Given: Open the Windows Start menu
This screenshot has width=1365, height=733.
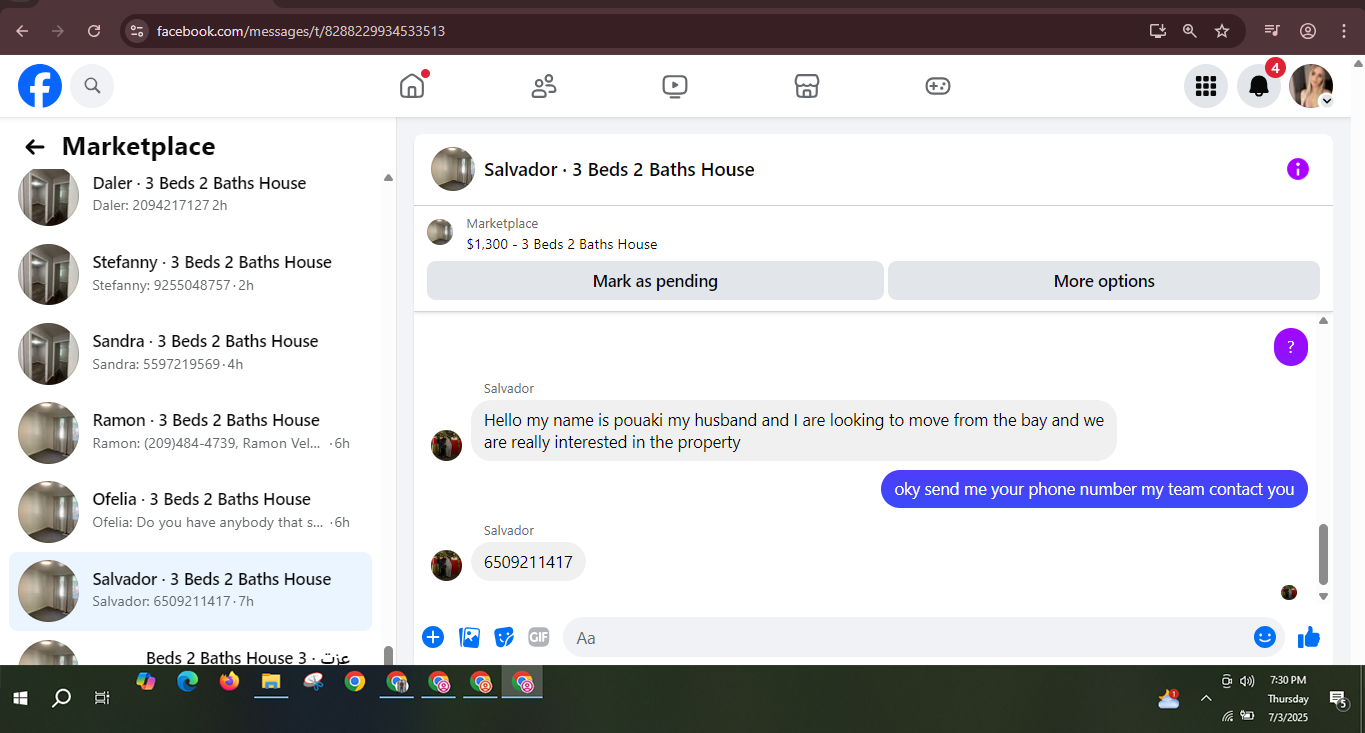Looking at the screenshot, I should [20, 697].
